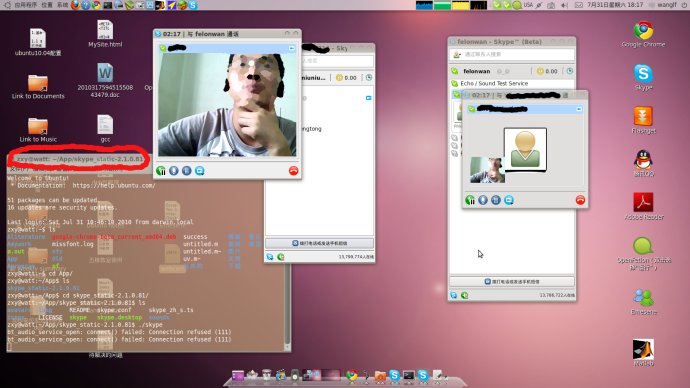Hang up the call in front video window
The height and width of the screenshot is (388, 690).
[294, 171]
